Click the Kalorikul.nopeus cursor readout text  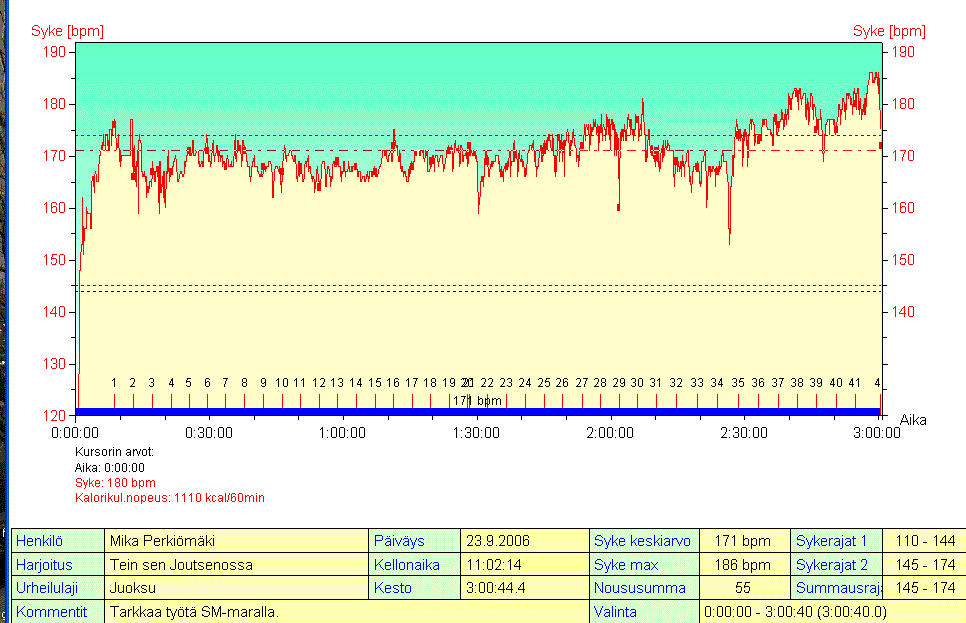click(169, 497)
